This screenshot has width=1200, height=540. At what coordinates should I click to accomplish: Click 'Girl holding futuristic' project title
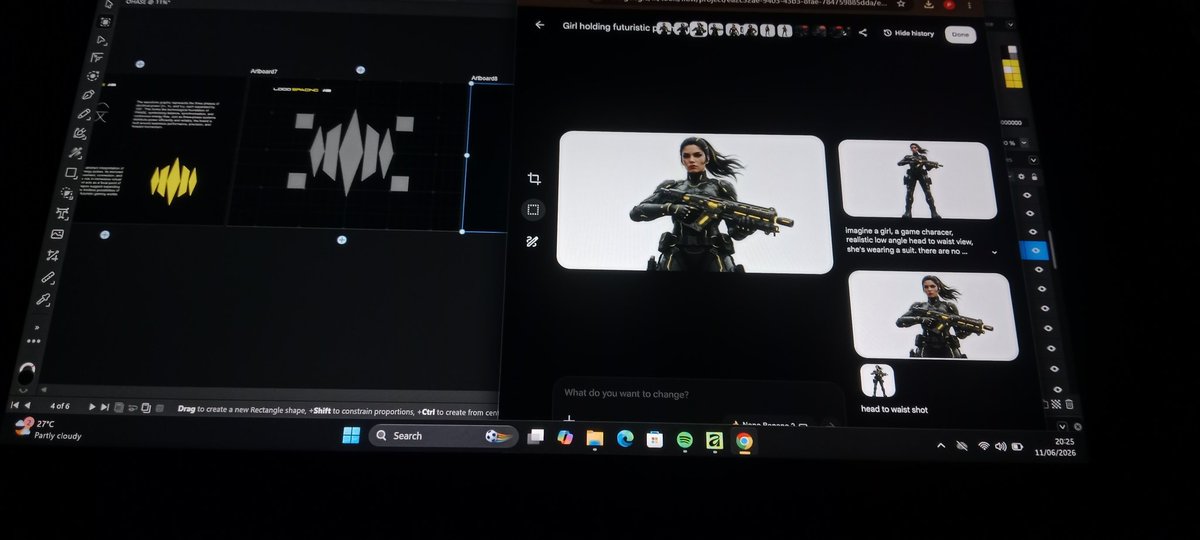pos(606,27)
